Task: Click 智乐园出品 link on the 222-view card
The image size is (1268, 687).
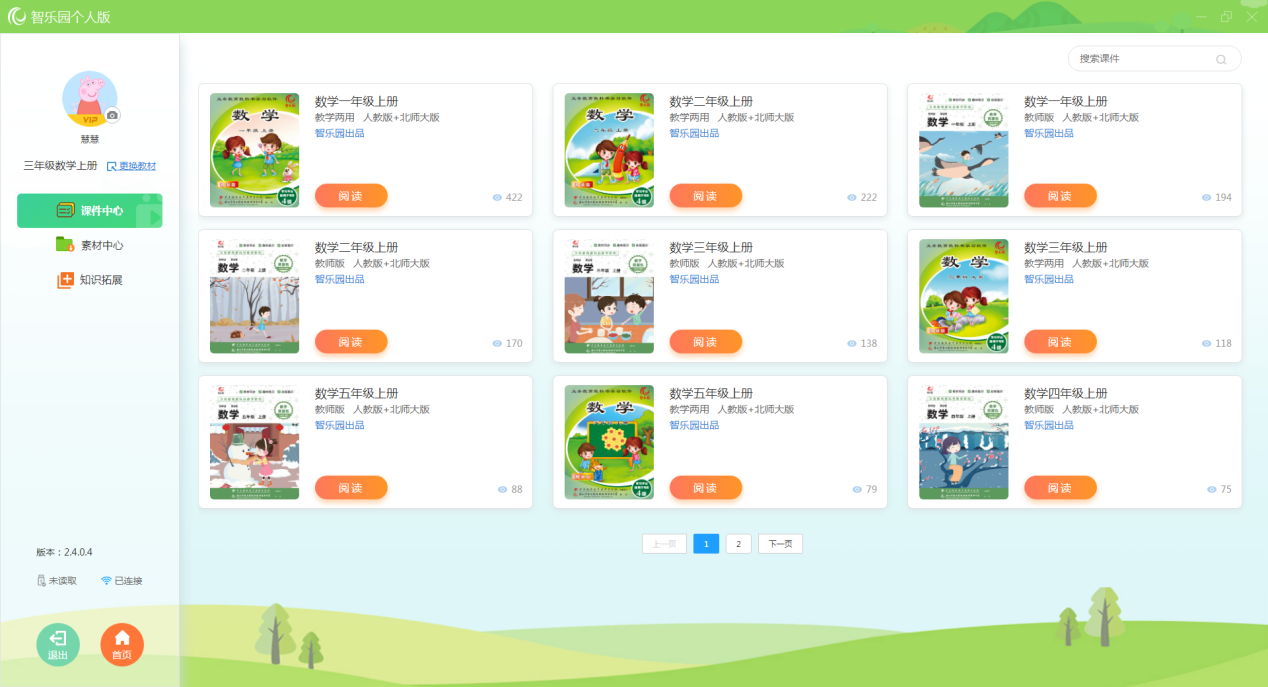Action: coord(694,133)
